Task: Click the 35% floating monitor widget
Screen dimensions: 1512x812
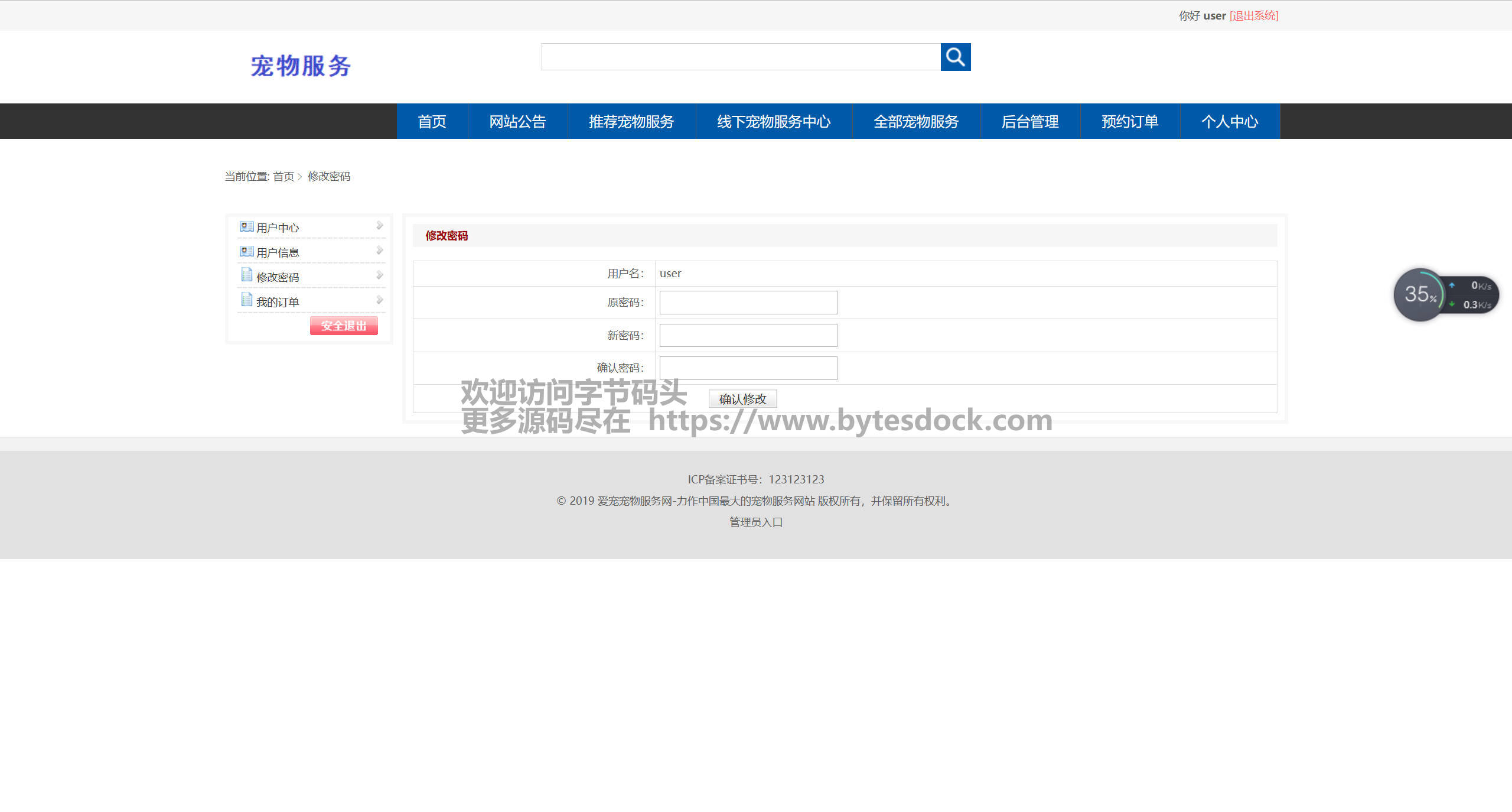Action: (1419, 294)
